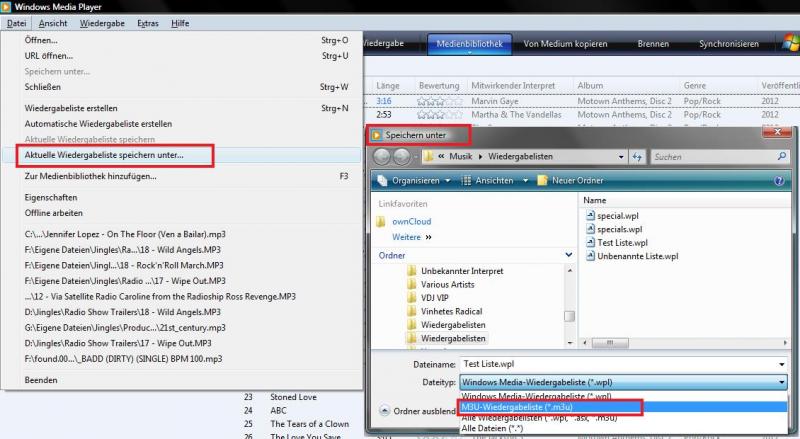Select the Test Liste.wpl file

pos(616,242)
